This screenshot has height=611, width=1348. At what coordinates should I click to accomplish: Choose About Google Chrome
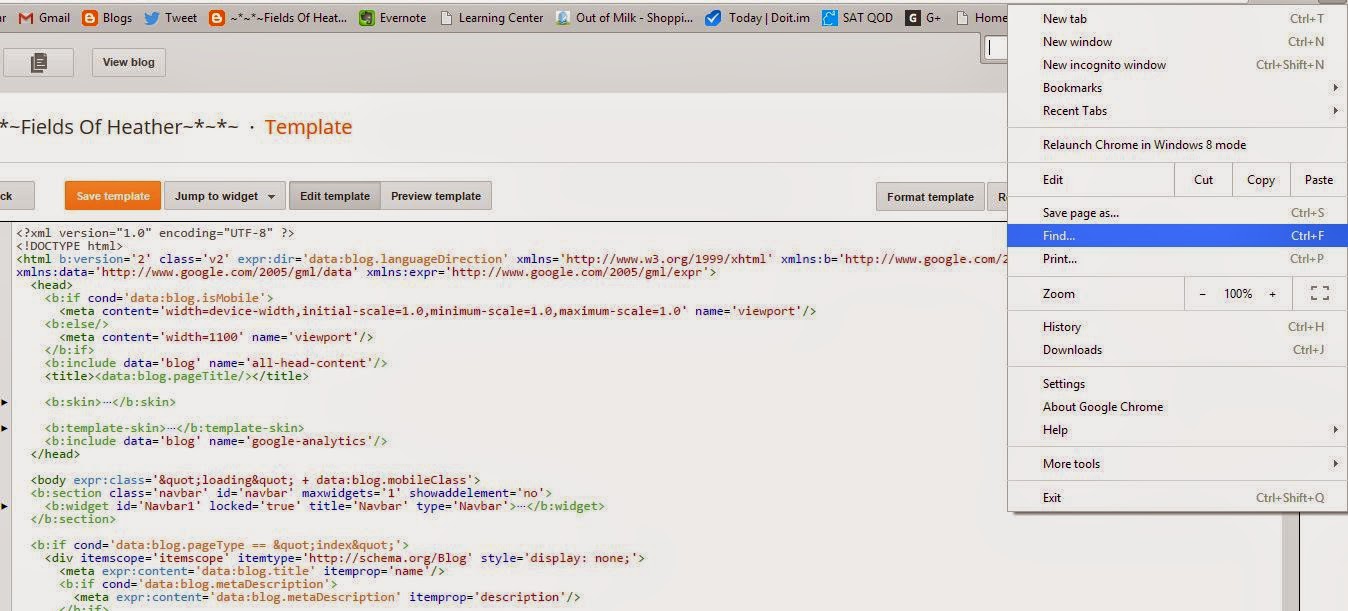click(x=1177, y=407)
